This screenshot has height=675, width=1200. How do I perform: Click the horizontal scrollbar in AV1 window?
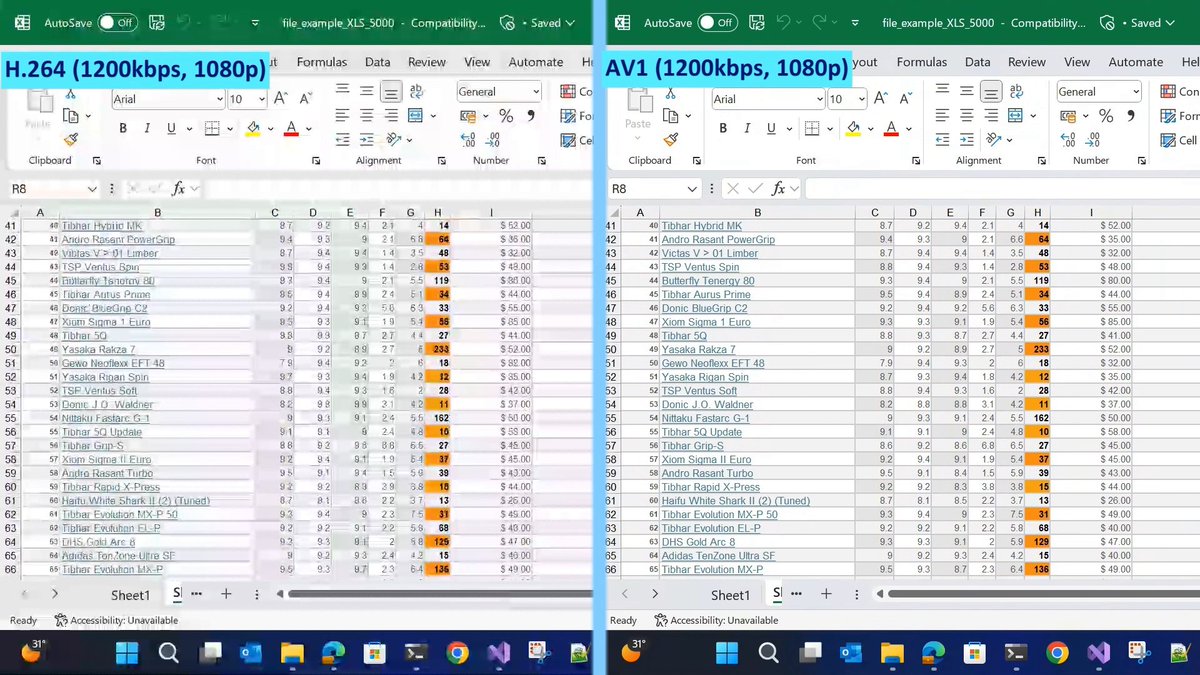[x=1042, y=594]
